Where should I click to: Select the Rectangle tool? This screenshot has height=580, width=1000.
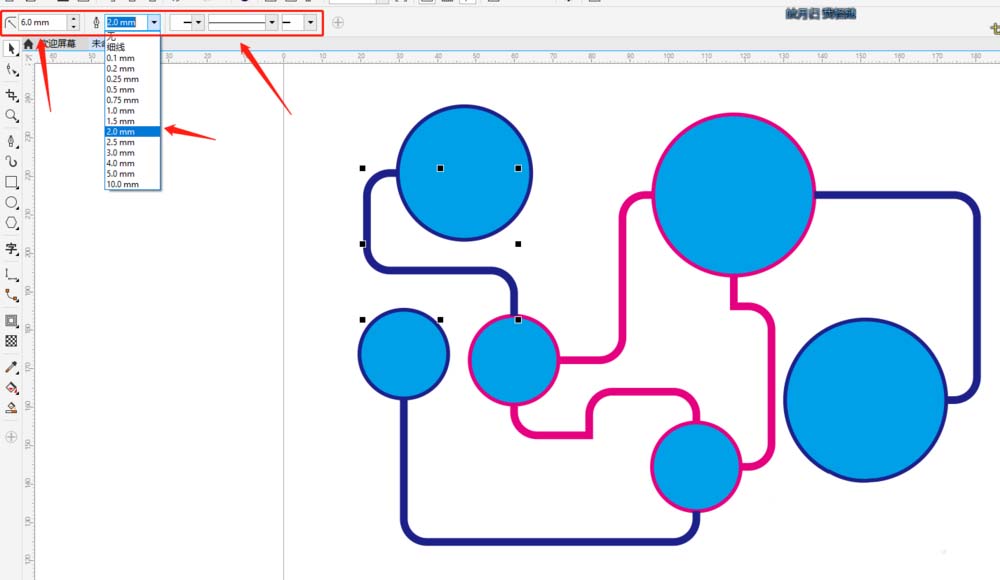pyautogui.click(x=11, y=182)
